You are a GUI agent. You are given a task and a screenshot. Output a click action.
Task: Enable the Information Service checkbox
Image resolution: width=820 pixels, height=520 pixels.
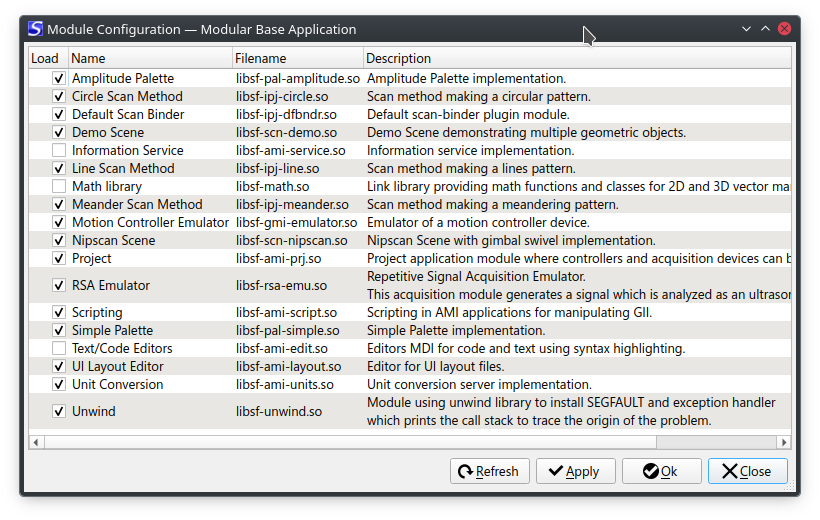point(59,151)
